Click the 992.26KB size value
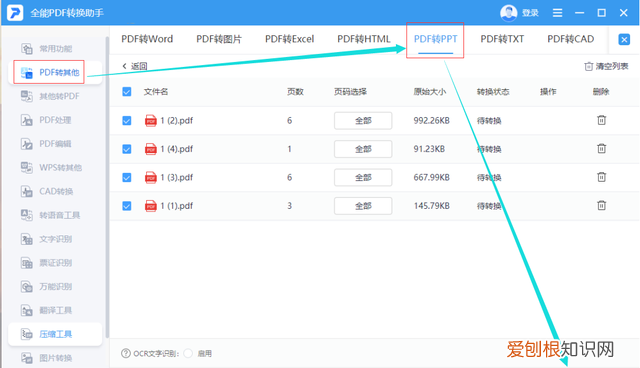The height and width of the screenshot is (368, 640). 431,121
